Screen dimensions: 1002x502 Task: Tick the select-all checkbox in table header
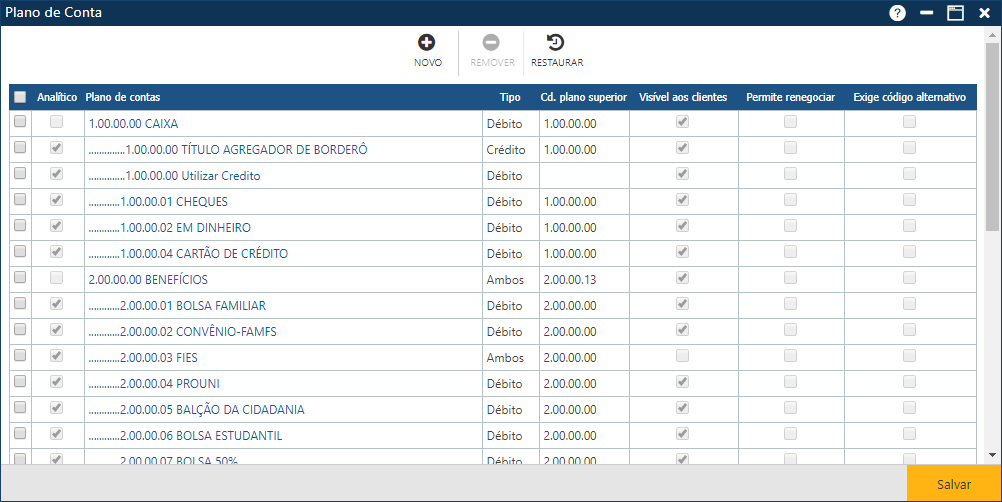click(20, 97)
